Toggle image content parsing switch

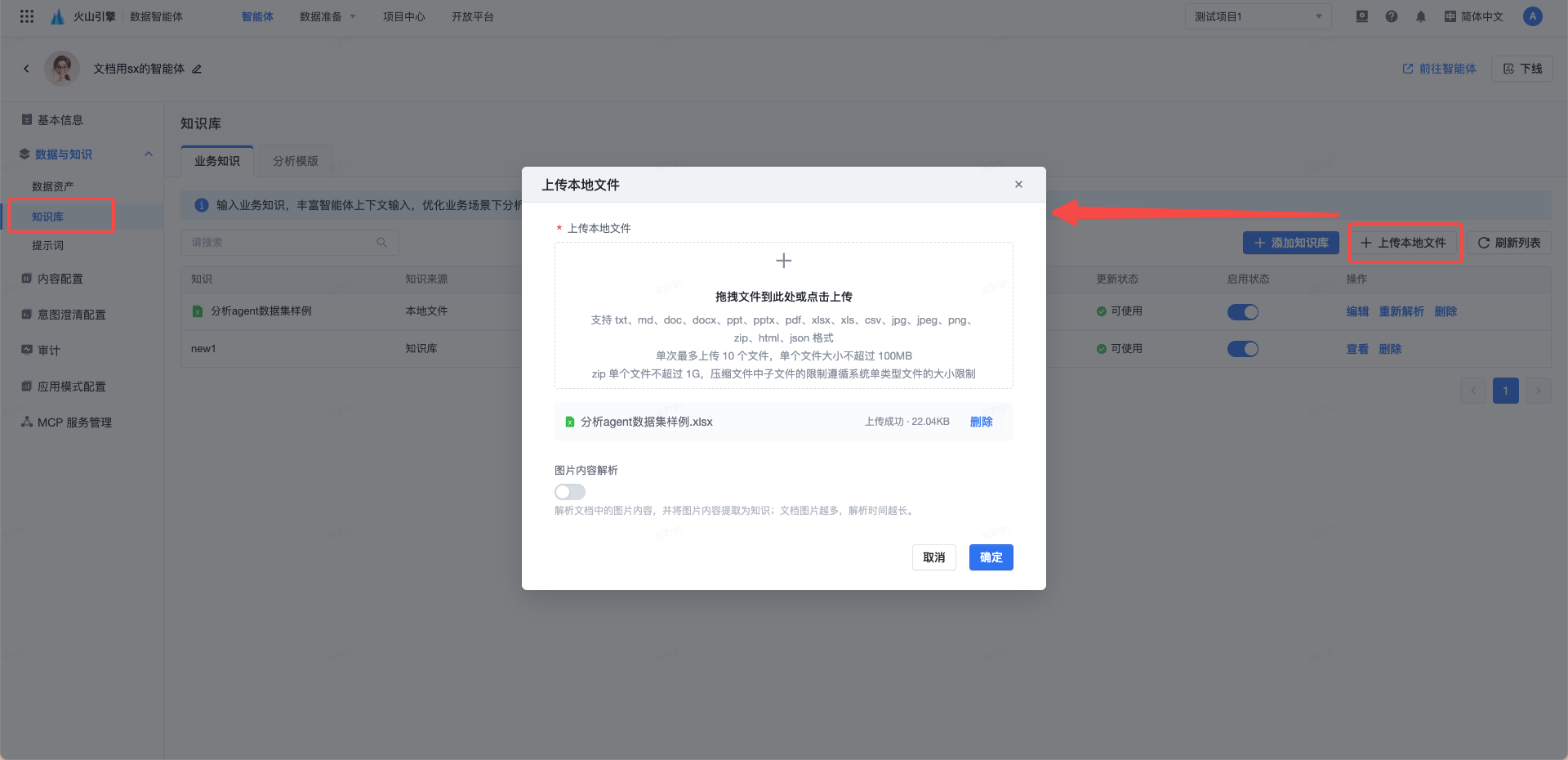570,492
